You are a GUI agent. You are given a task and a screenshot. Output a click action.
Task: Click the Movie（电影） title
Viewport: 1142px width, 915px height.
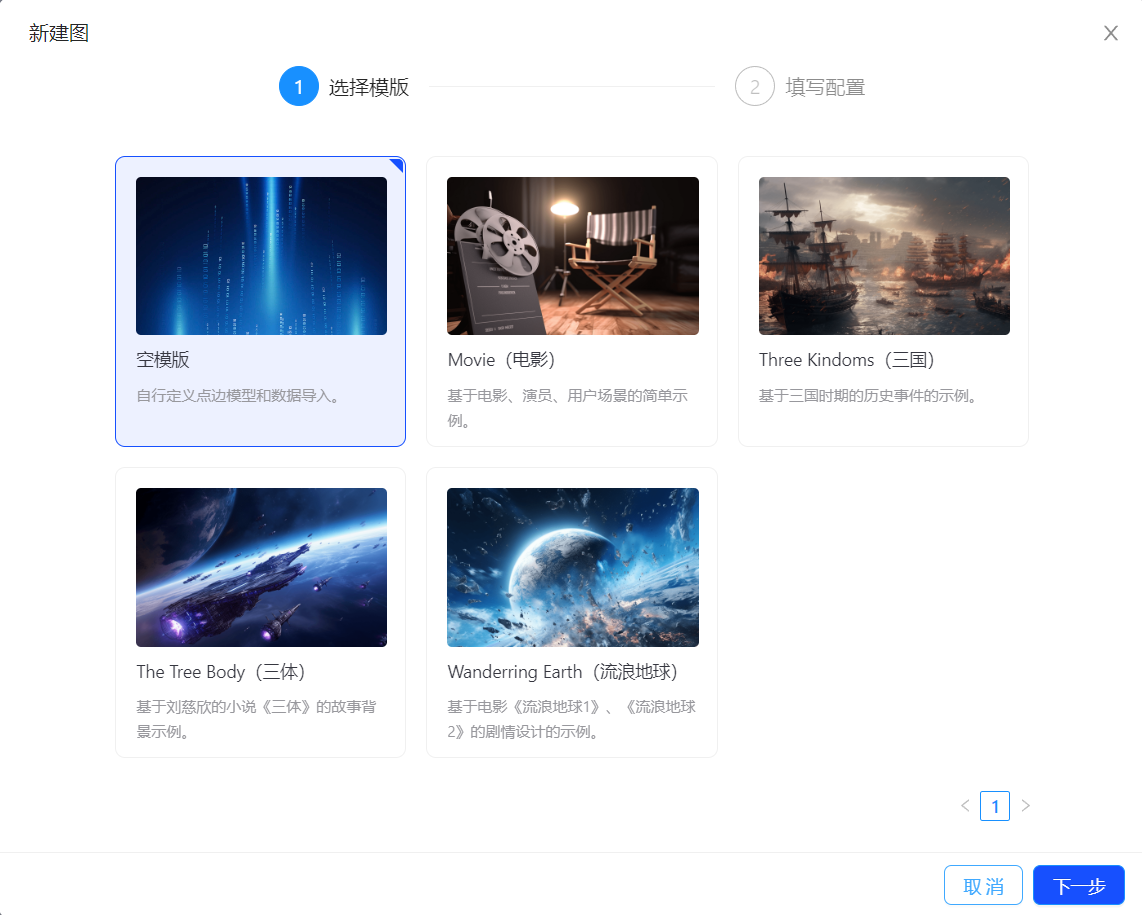tap(501, 360)
